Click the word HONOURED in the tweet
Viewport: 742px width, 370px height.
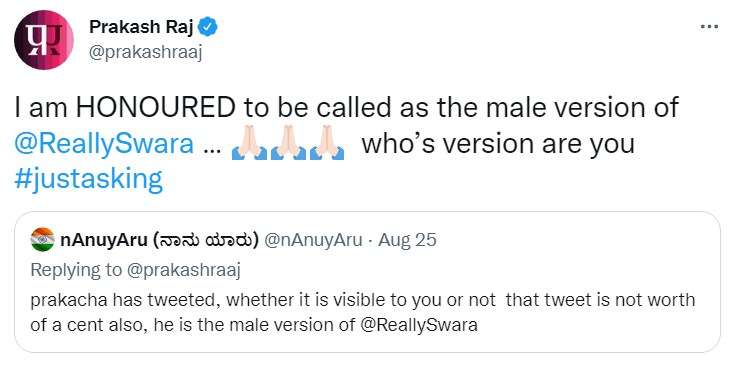tap(155, 108)
